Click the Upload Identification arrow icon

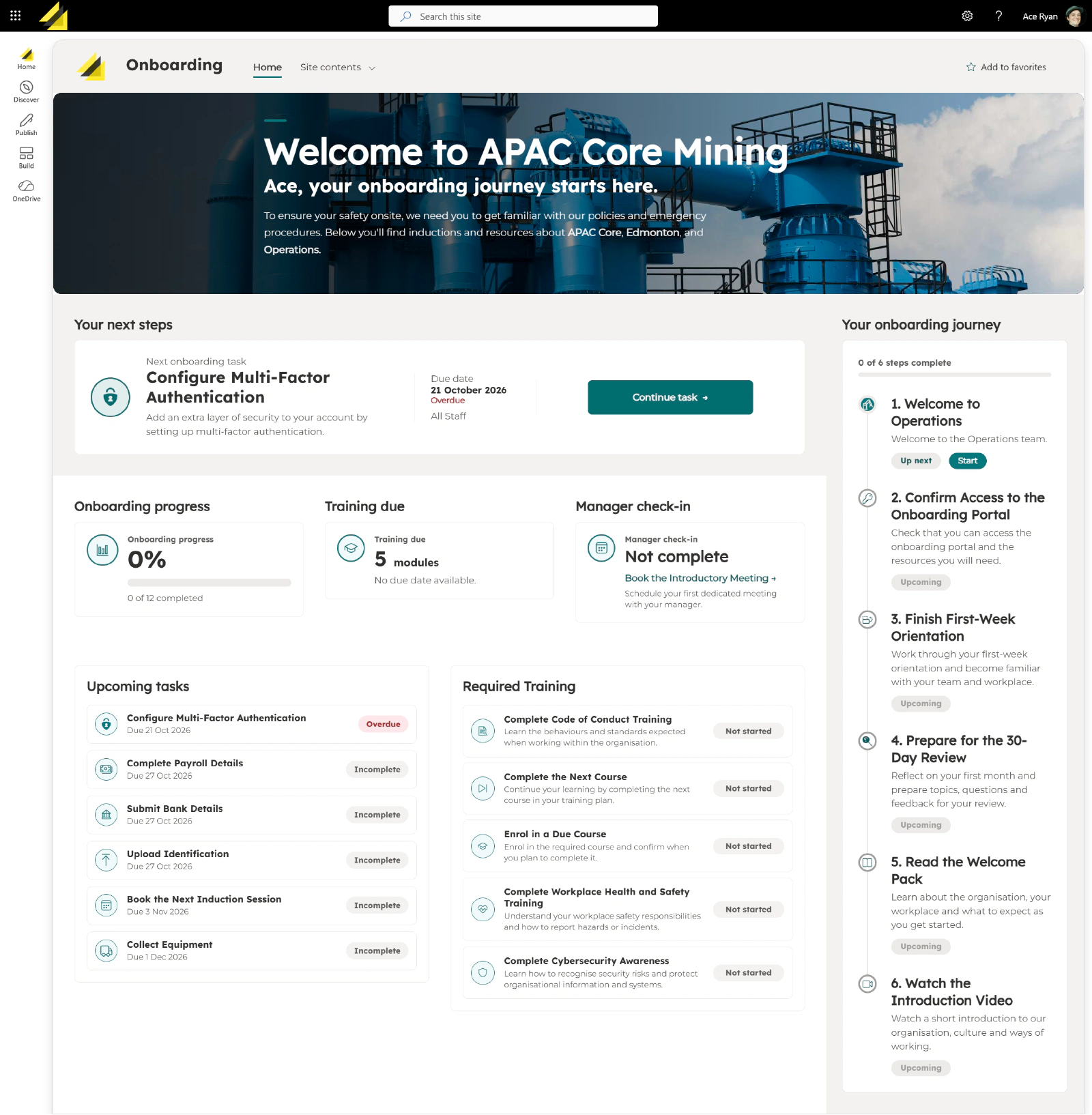pyautogui.click(x=106, y=860)
